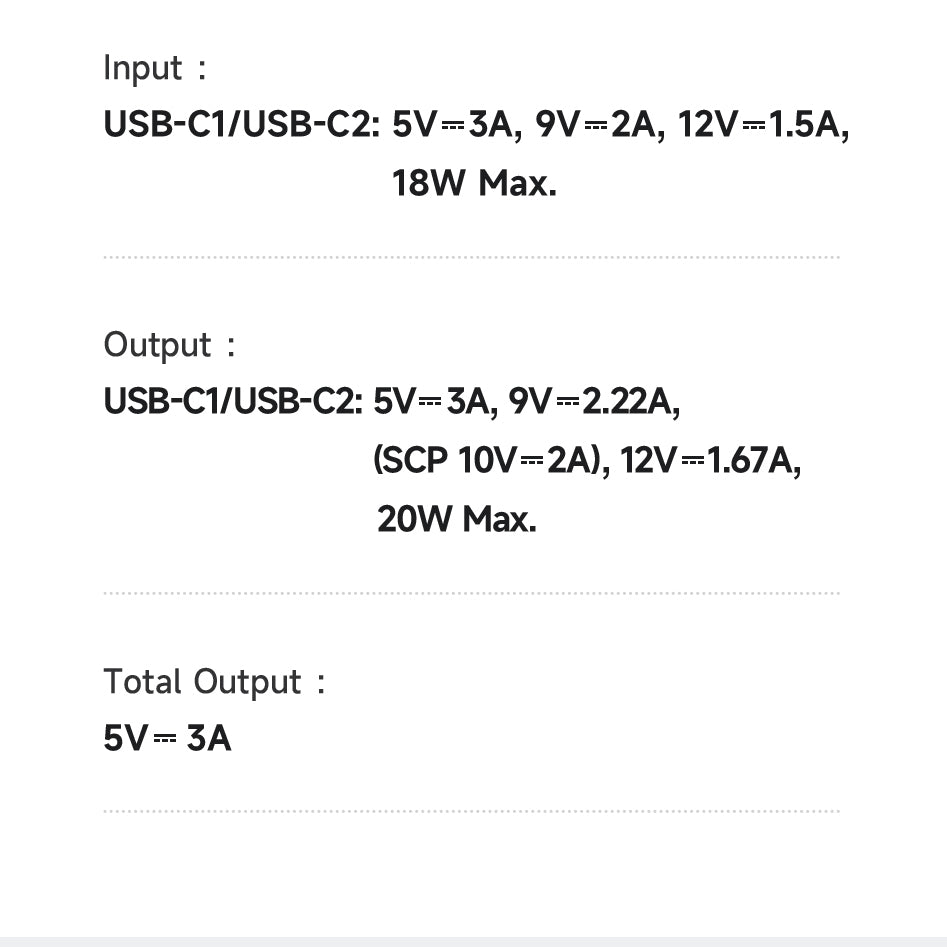Click the 5V 3A total output value
This screenshot has height=947, width=947.
tap(167, 738)
